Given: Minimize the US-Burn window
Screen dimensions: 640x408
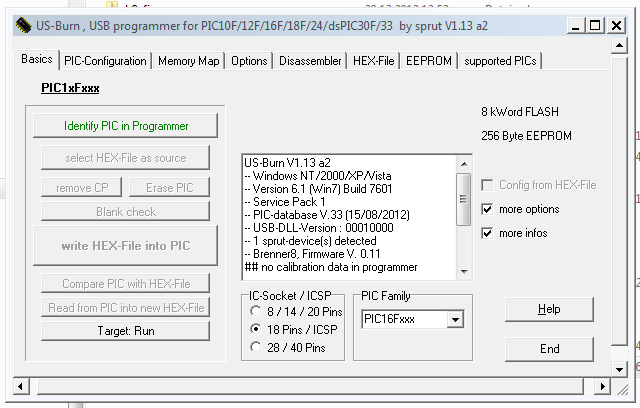Looking at the screenshot, I should (x=576, y=26).
